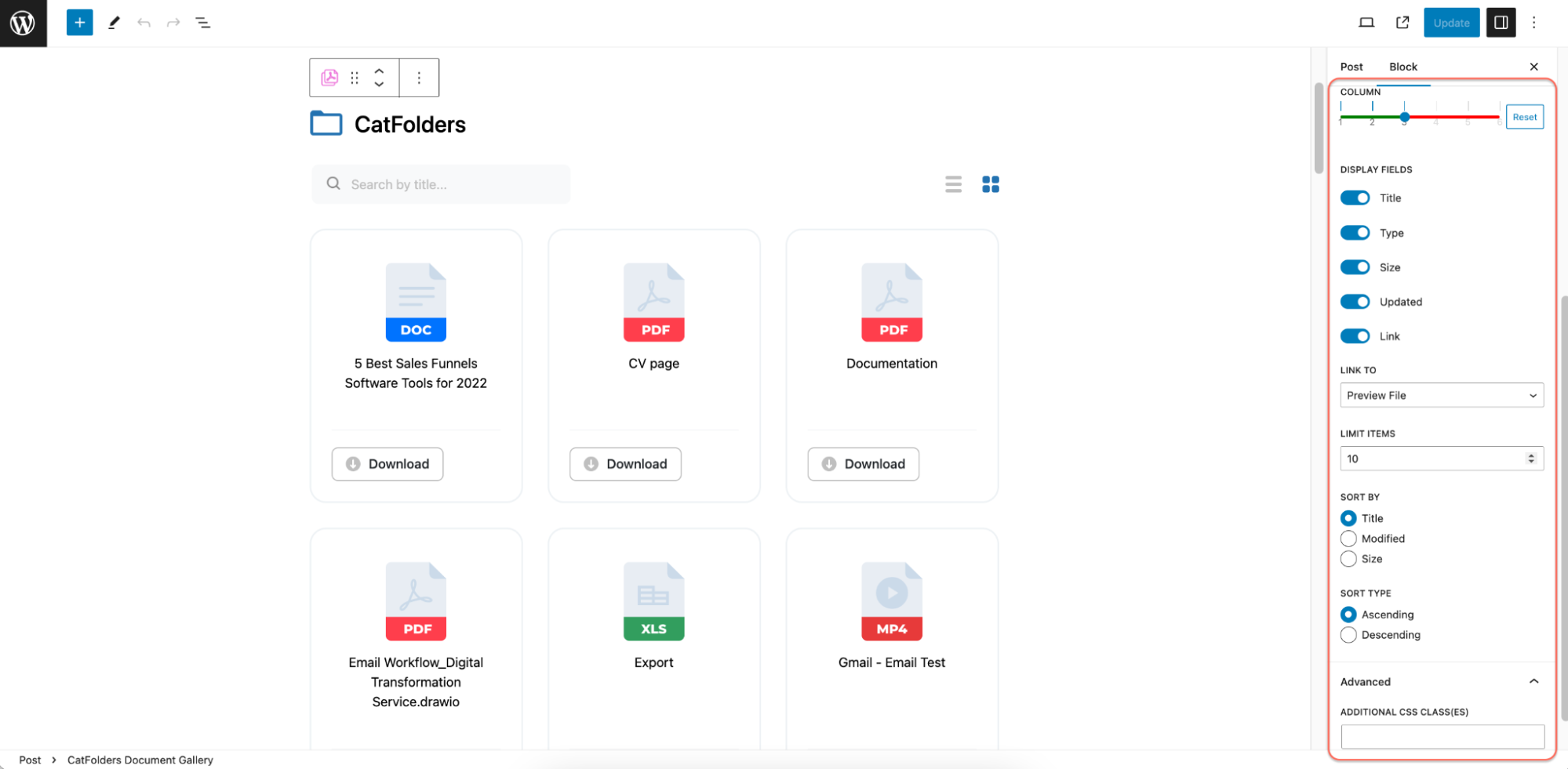This screenshot has width=1568, height=769.
Task: Switch gallery to list view icon
Action: pos(953,183)
